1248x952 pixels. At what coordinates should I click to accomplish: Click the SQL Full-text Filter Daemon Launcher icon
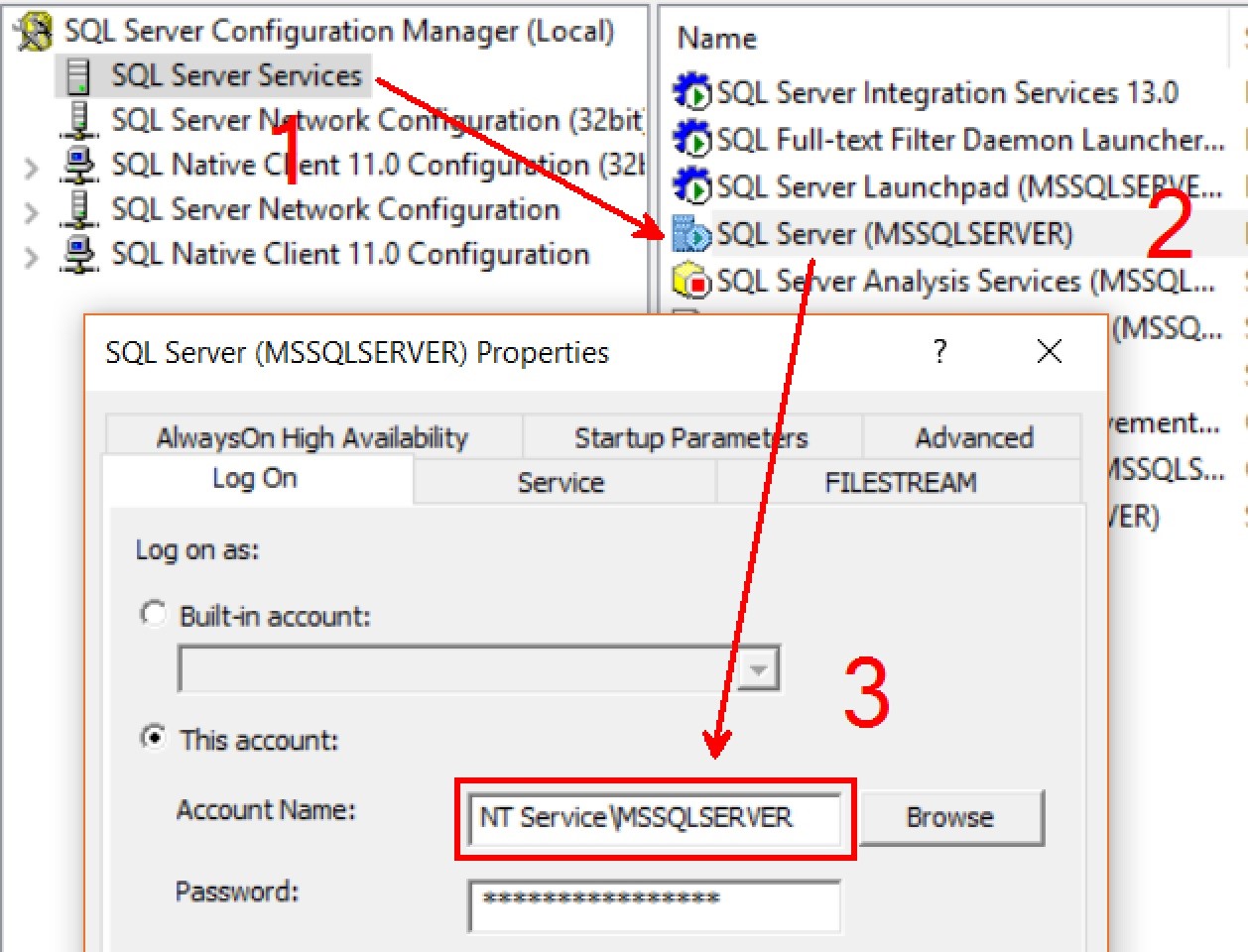pos(692,139)
